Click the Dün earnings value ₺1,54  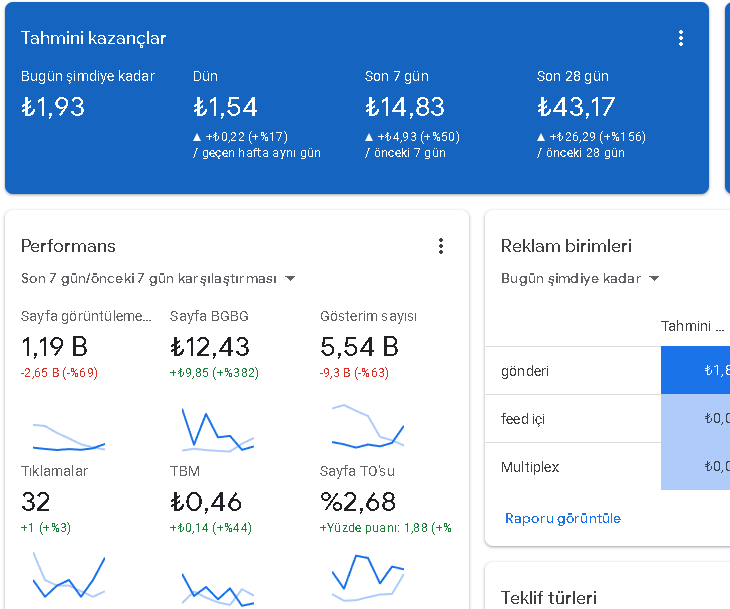point(225,107)
